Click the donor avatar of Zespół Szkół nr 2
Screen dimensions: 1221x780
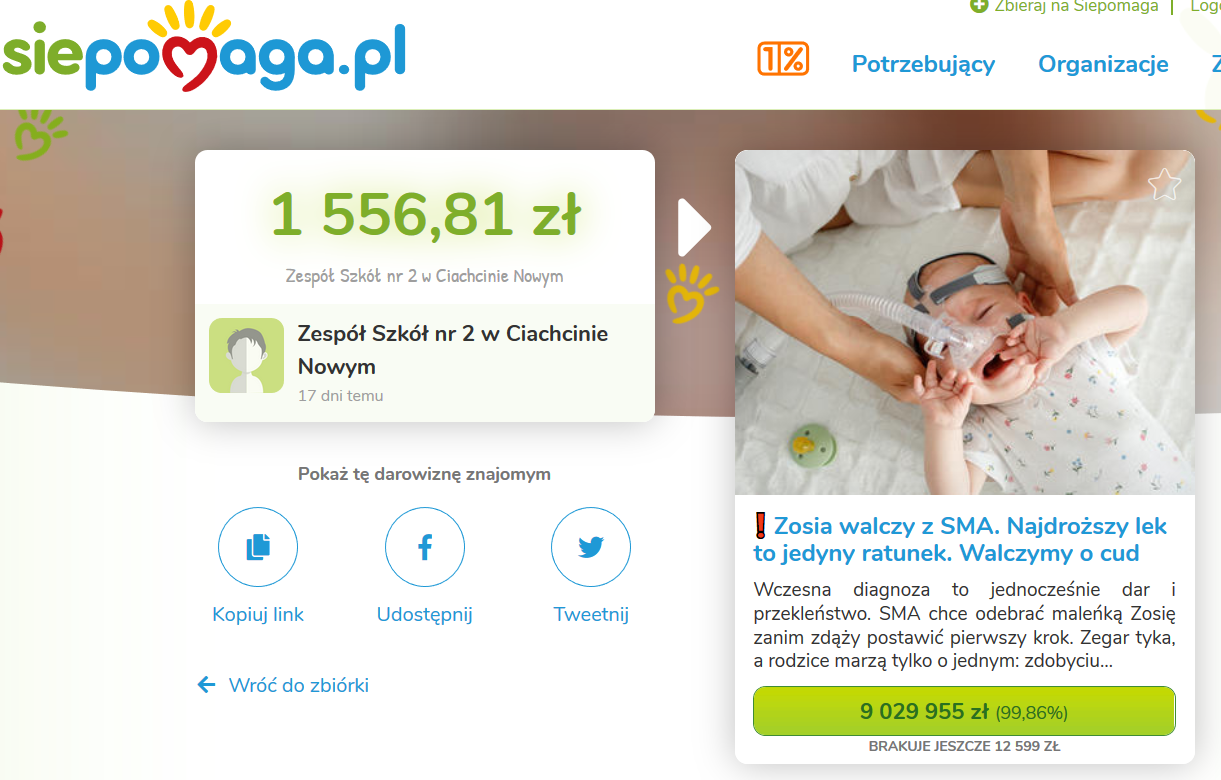[x=246, y=356]
